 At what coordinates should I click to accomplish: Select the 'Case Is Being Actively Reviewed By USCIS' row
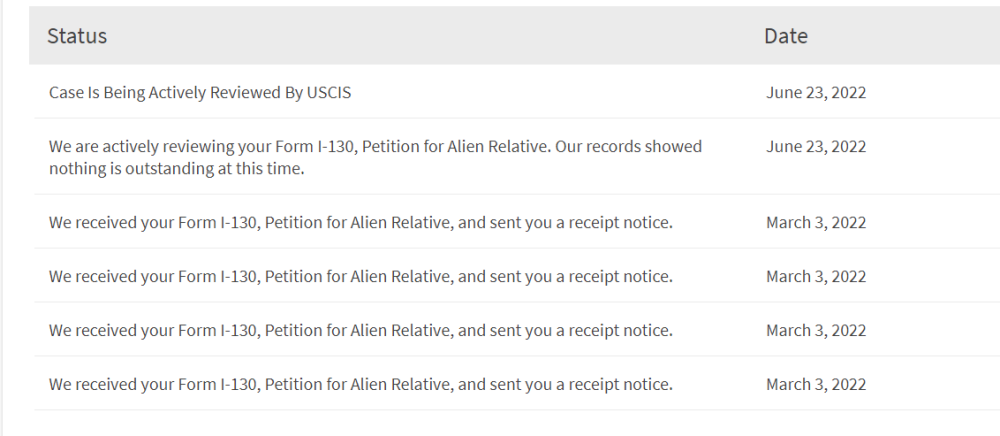coord(517,92)
